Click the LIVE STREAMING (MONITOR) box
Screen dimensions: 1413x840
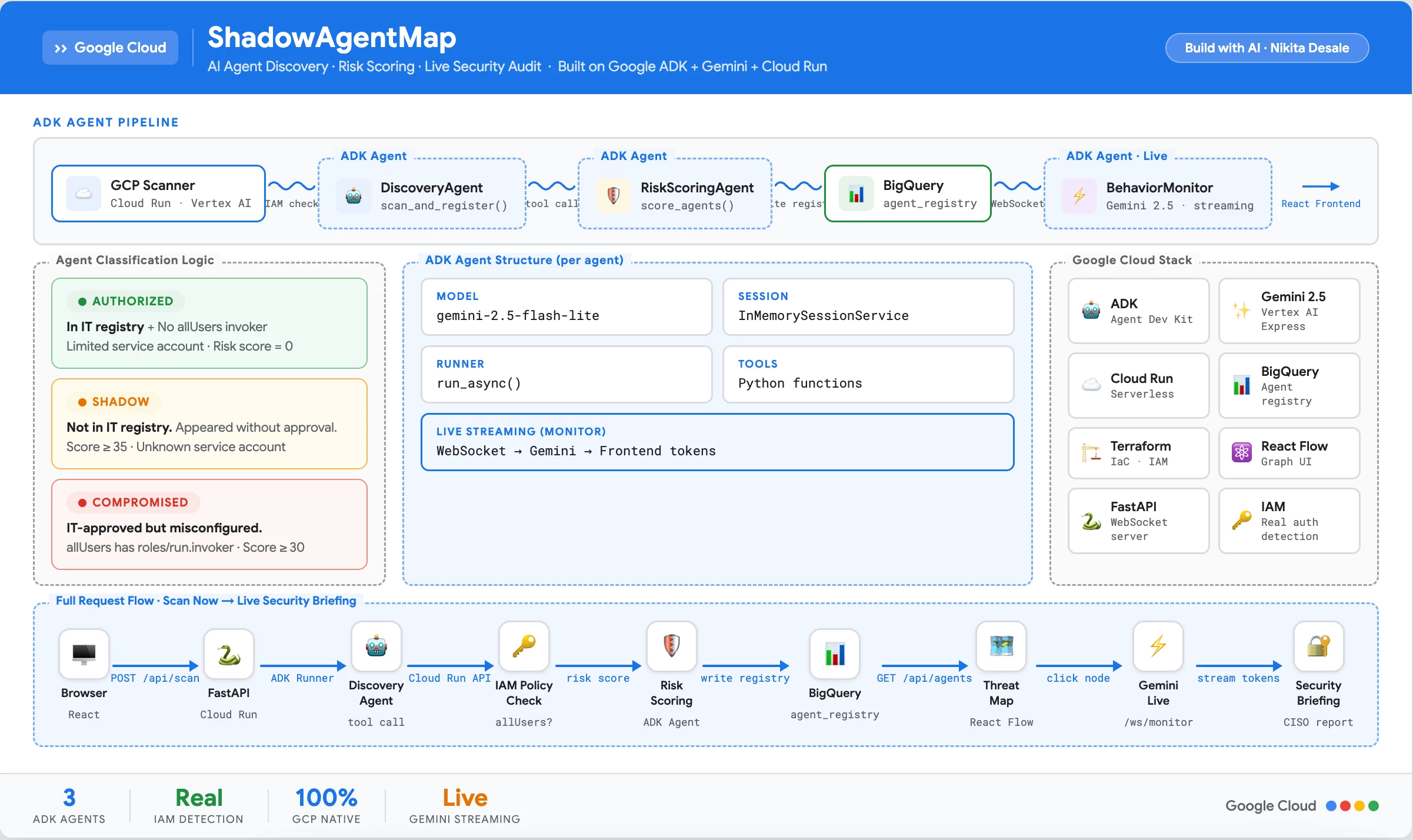click(717, 442)
